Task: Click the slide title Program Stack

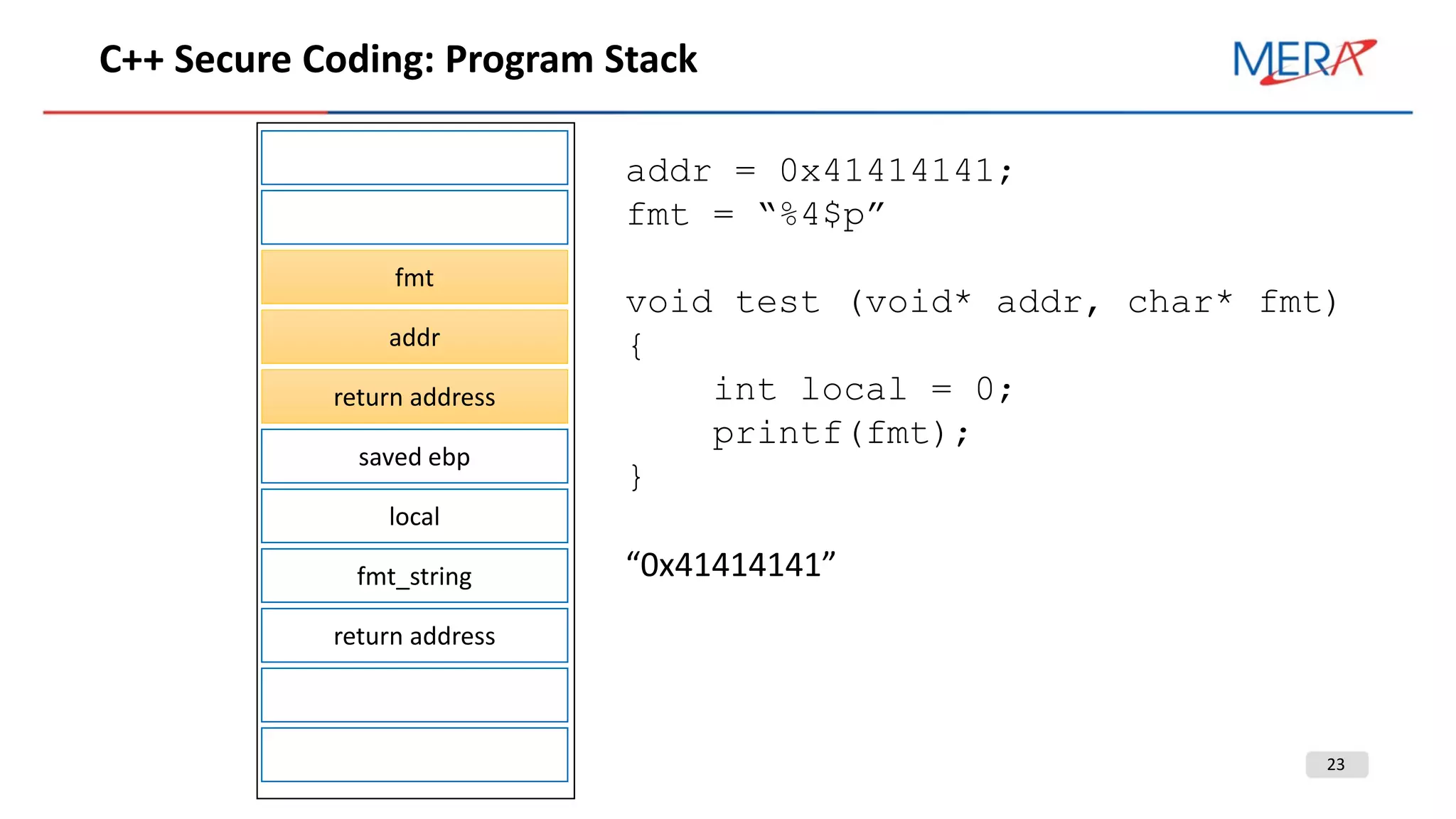Action: tap(398, 59)
